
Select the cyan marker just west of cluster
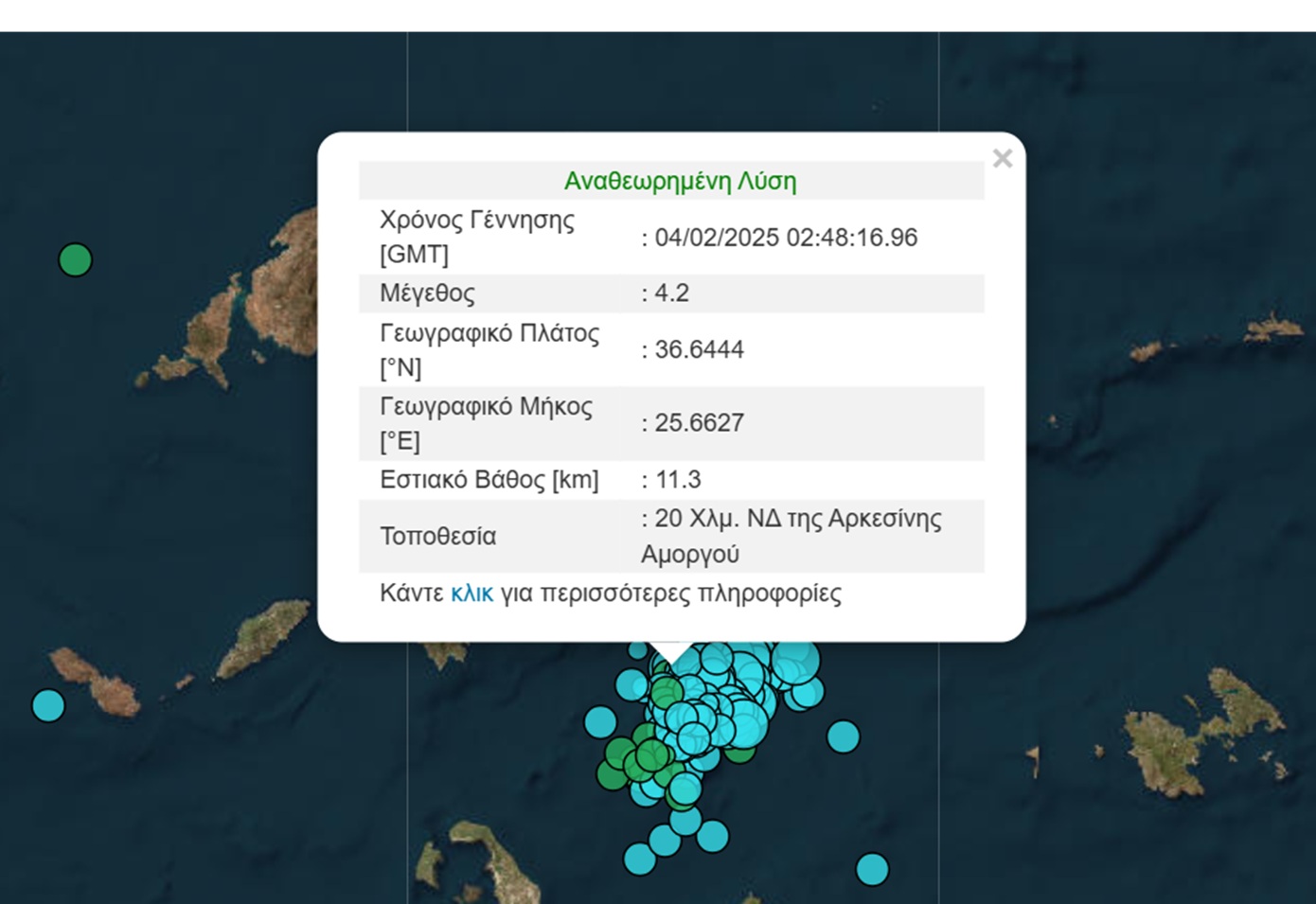(600, 722)
